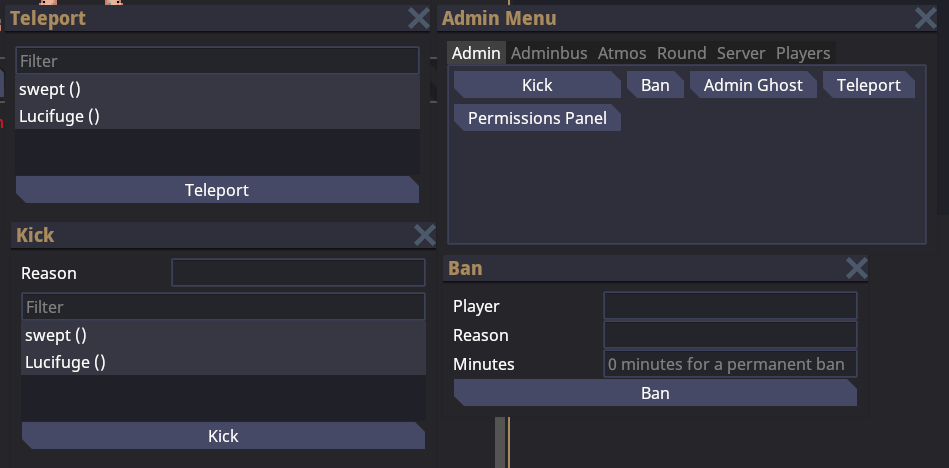Close the Teleport window
949x468 pixels.
pyautogui.click(x=419, y=17)
